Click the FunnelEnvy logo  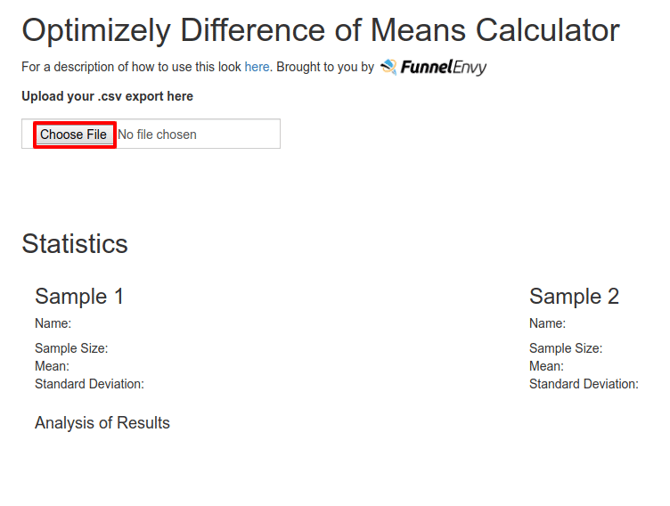click(433, 67)
